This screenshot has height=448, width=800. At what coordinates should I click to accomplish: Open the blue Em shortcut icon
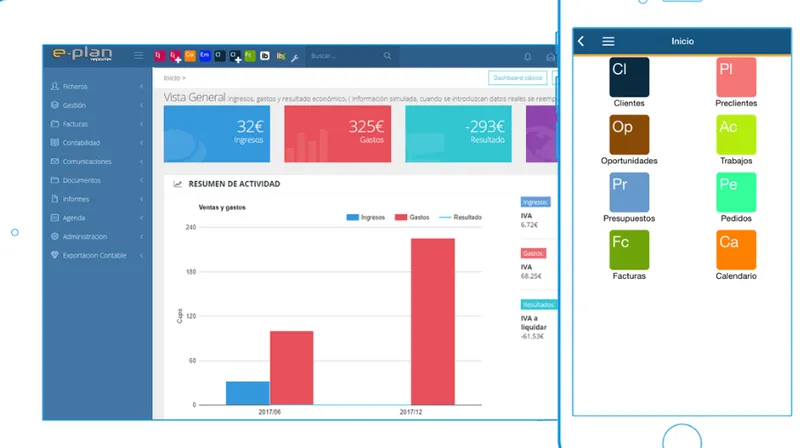[x=205, y=56]
